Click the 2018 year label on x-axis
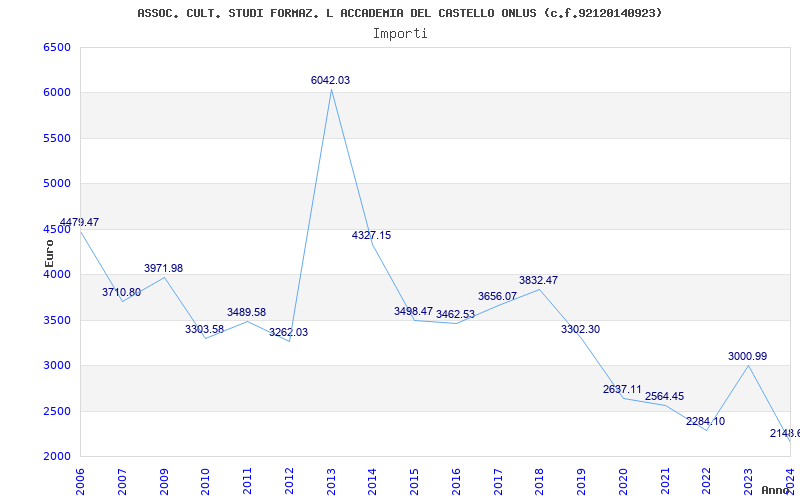 [x=540, y=481]
